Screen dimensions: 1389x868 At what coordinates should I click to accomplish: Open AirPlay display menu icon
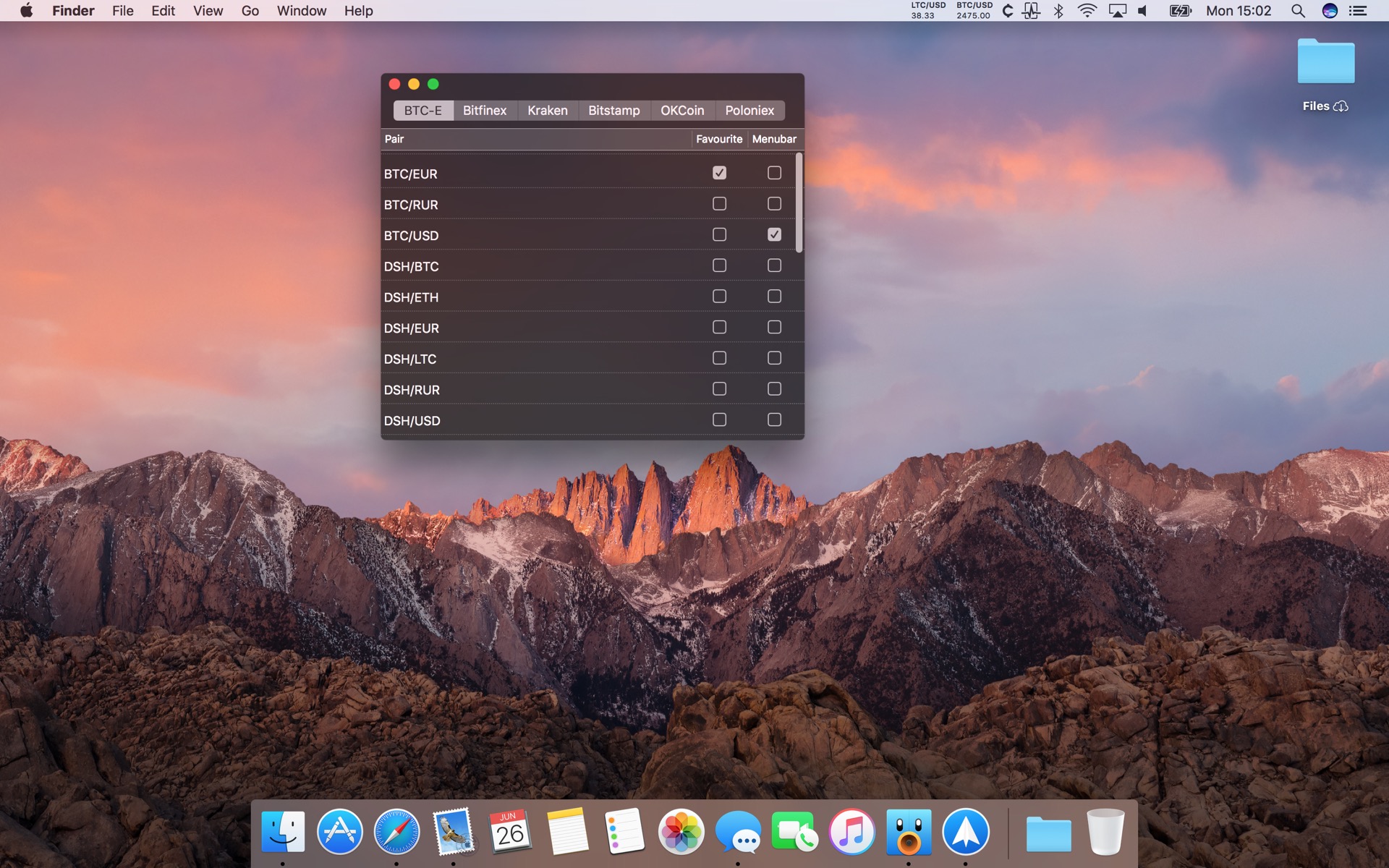tap(1117, 11)
